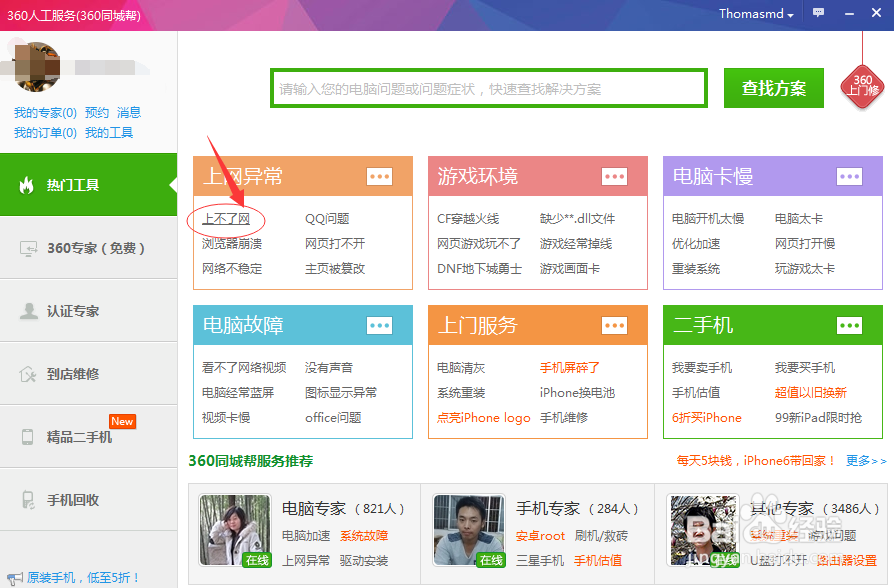The width and height of the screenshot is (894, 588).
Task: Open more options for 游戏环境 category
Action: [x=614, y=176]
